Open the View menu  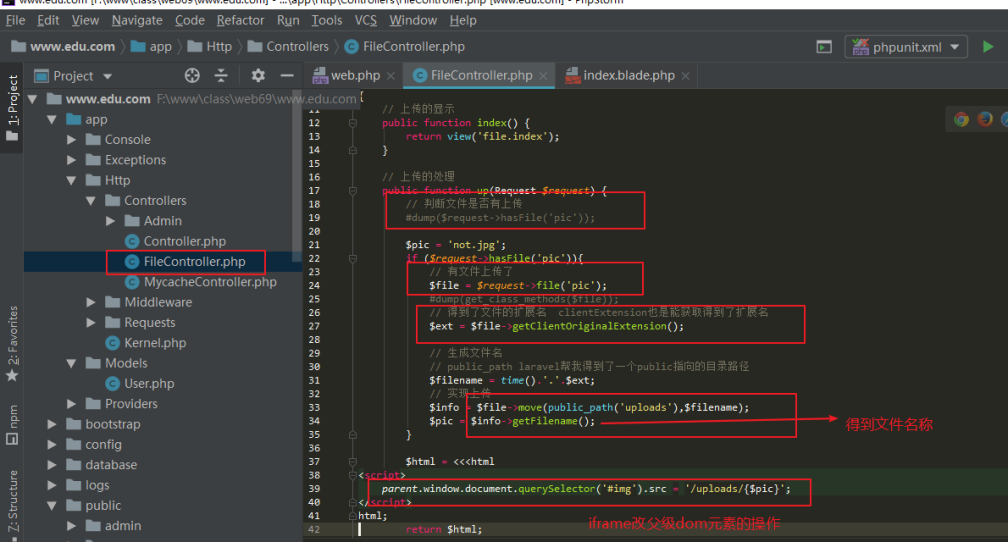(85, 21)
